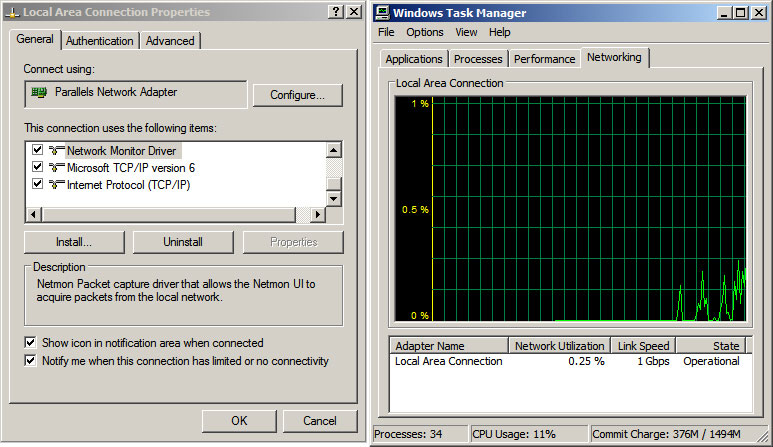
Task: Click the Operational state value
Action: [x=711, y=361]
